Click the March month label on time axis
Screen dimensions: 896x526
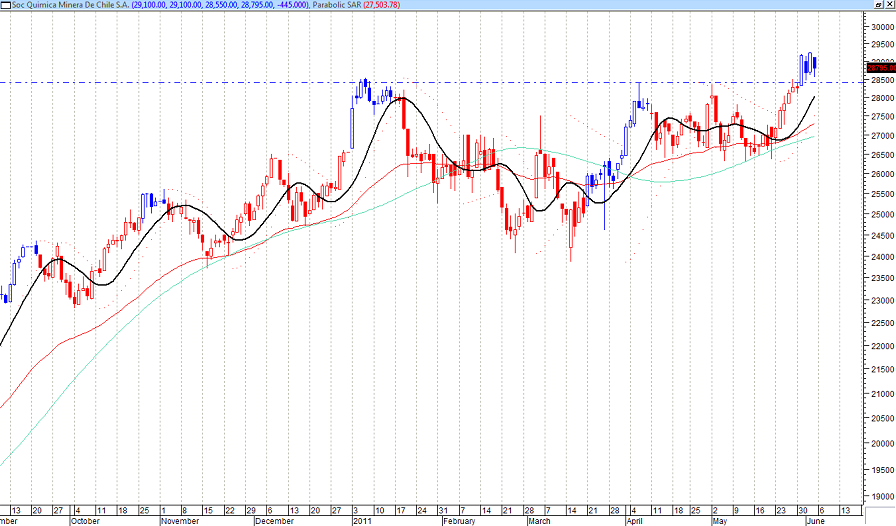tap(539, 521)
